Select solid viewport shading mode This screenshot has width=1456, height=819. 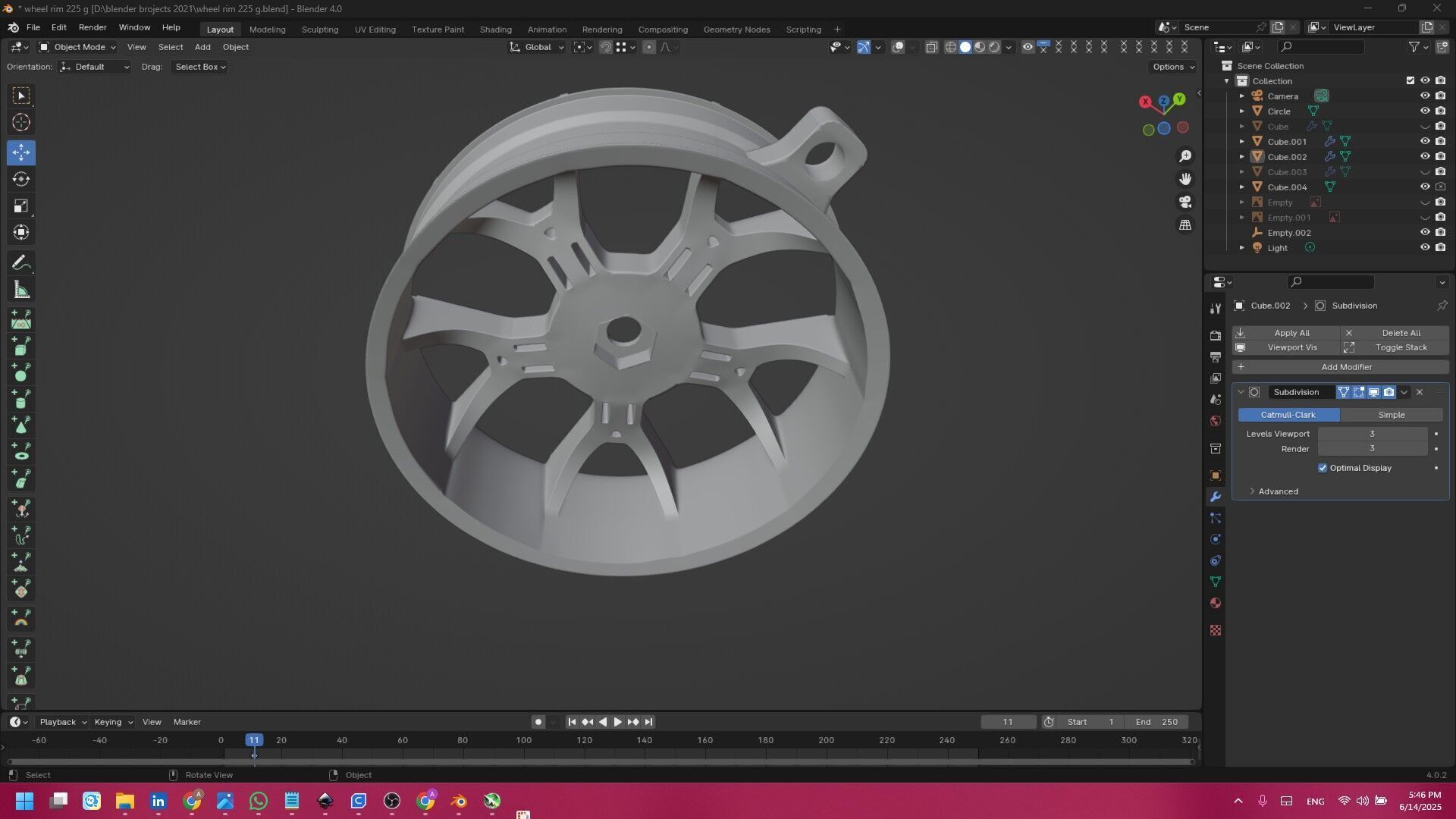pyautogui.click(x=965, y=47)
